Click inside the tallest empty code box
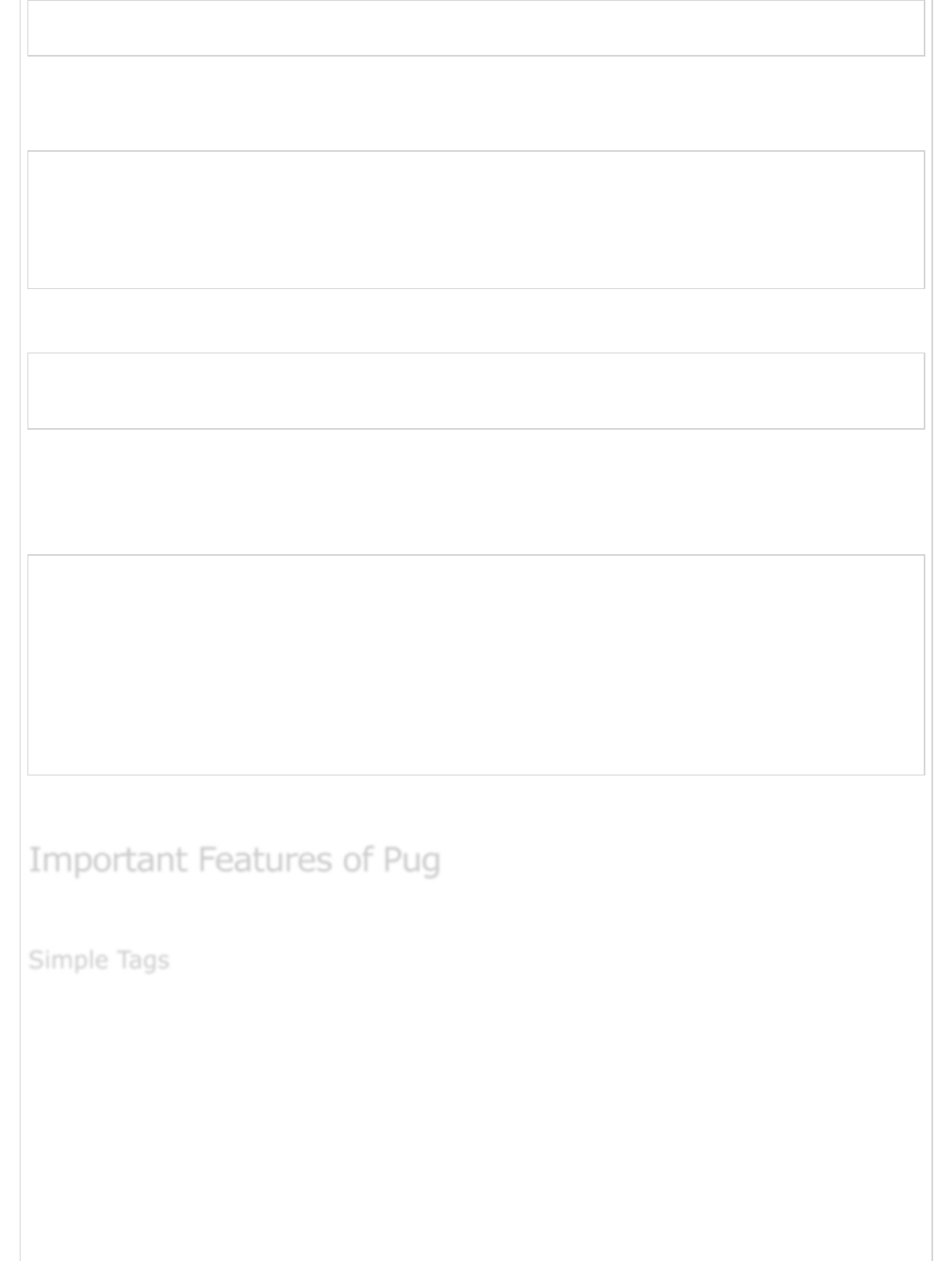This screenshot has width=952, height=1261. click(476, 665)
